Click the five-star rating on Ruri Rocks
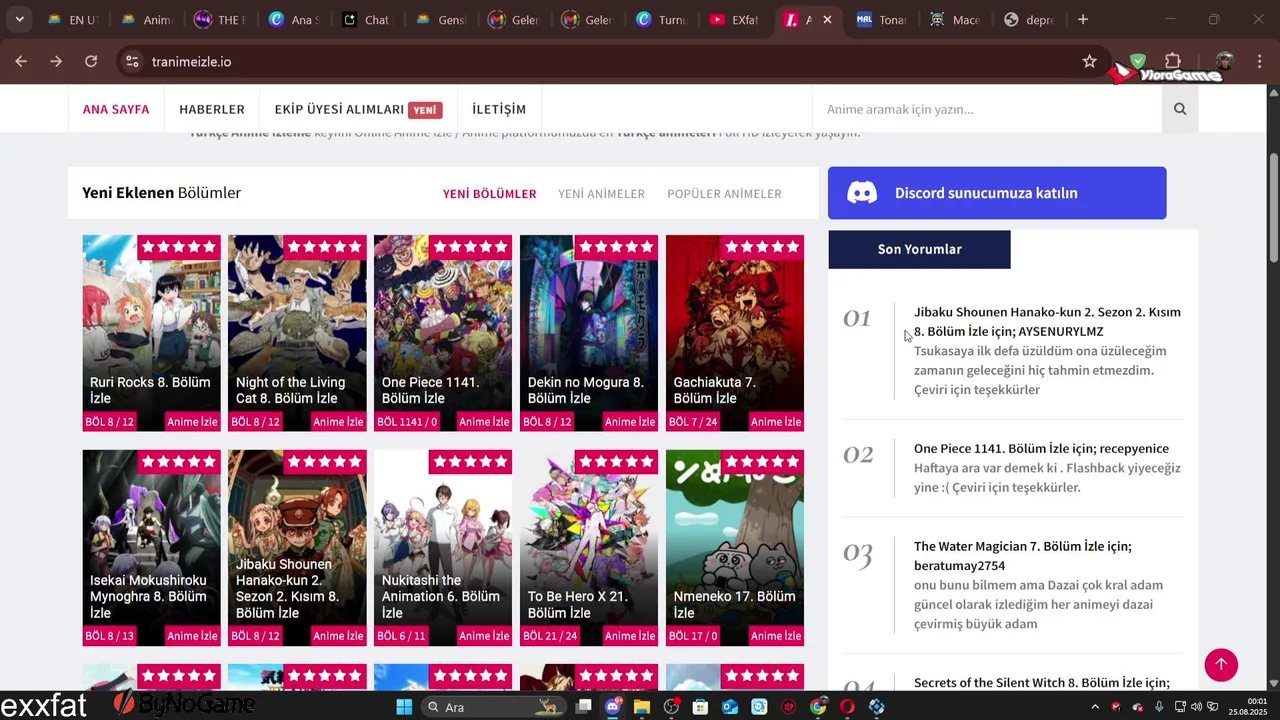1280x720 pixels. [x=178, y=247]
